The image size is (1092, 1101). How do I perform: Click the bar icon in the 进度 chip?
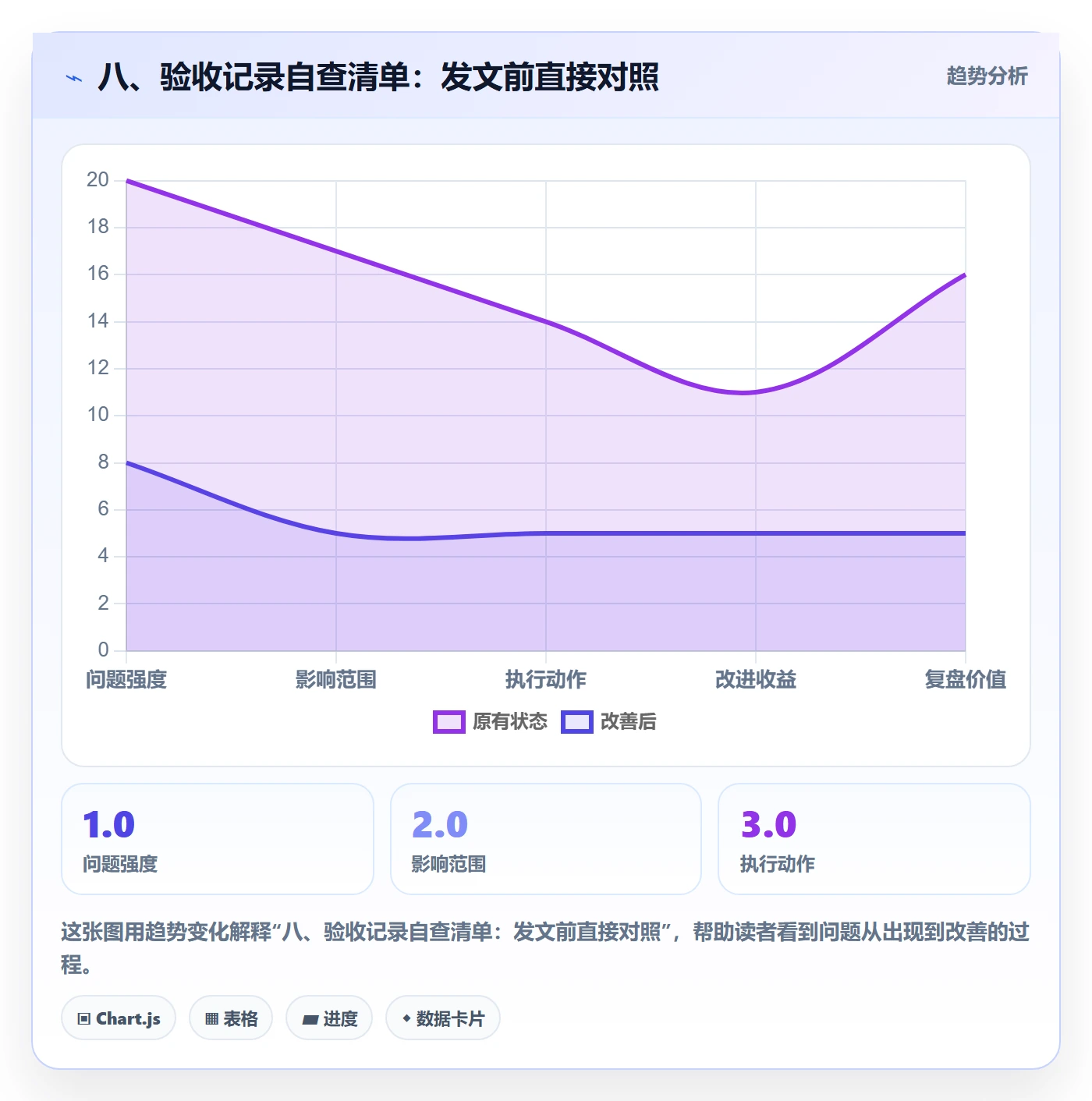(x=310, y=1019)
